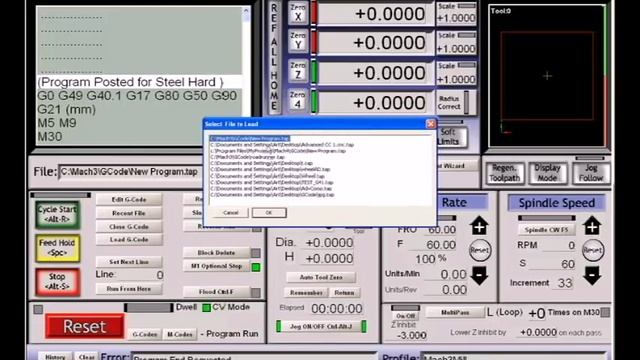Viewport: 640px width, 360px height.
Task: Zero the X axis
Action: [298, 12]
